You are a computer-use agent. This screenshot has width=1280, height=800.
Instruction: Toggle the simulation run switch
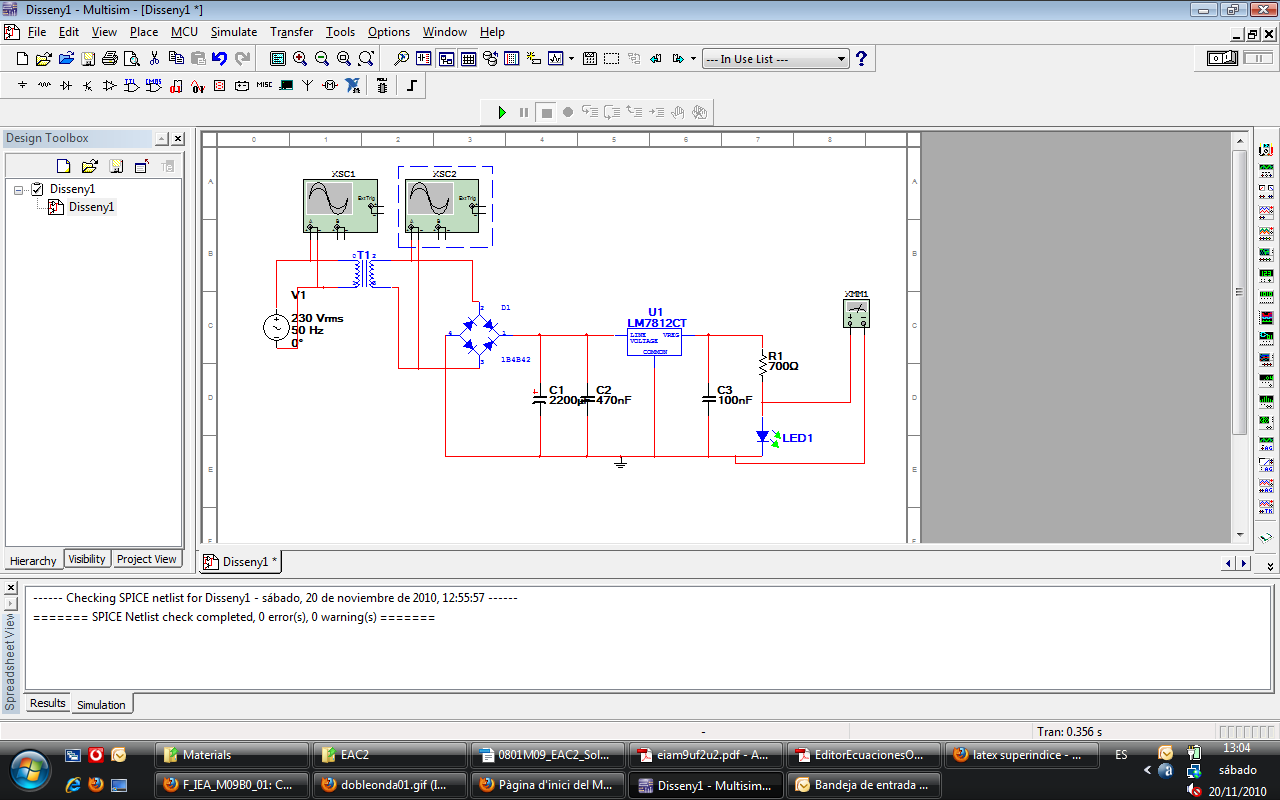[1223, 59]
